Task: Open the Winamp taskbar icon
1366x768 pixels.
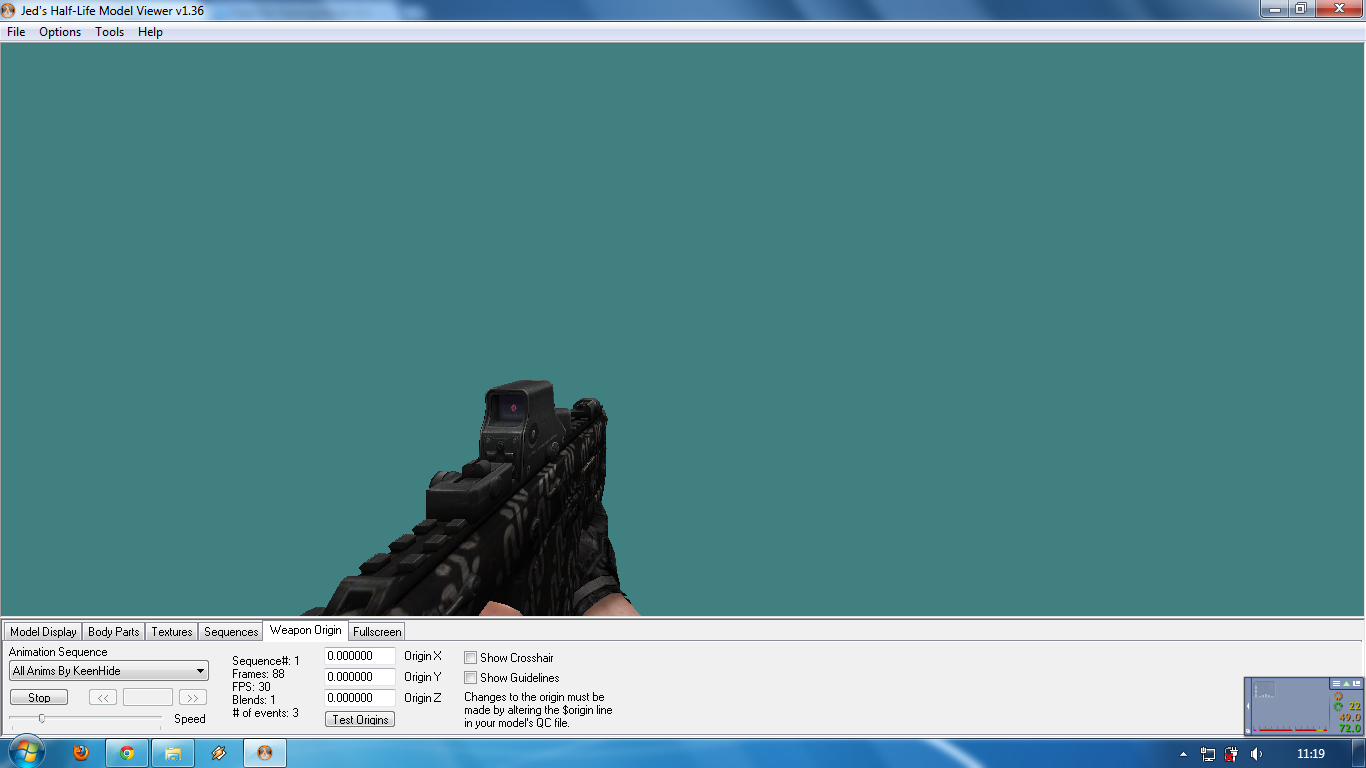Action: click(219, 753)
